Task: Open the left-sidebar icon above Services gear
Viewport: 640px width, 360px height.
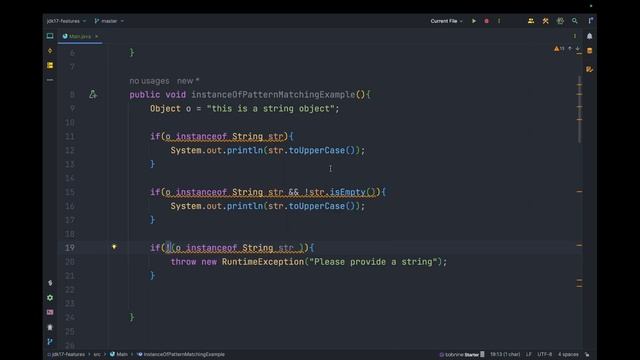Action: tap(50, 283)
